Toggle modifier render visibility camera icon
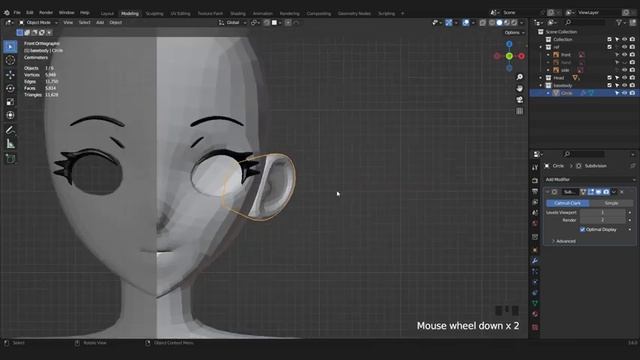640x360 pixels. [x=606, y=192]
